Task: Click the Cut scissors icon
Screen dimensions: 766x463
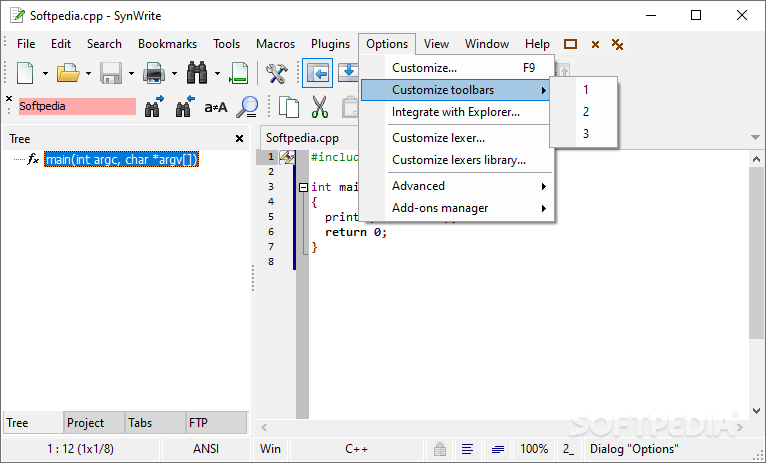Action: pos(319,106)
